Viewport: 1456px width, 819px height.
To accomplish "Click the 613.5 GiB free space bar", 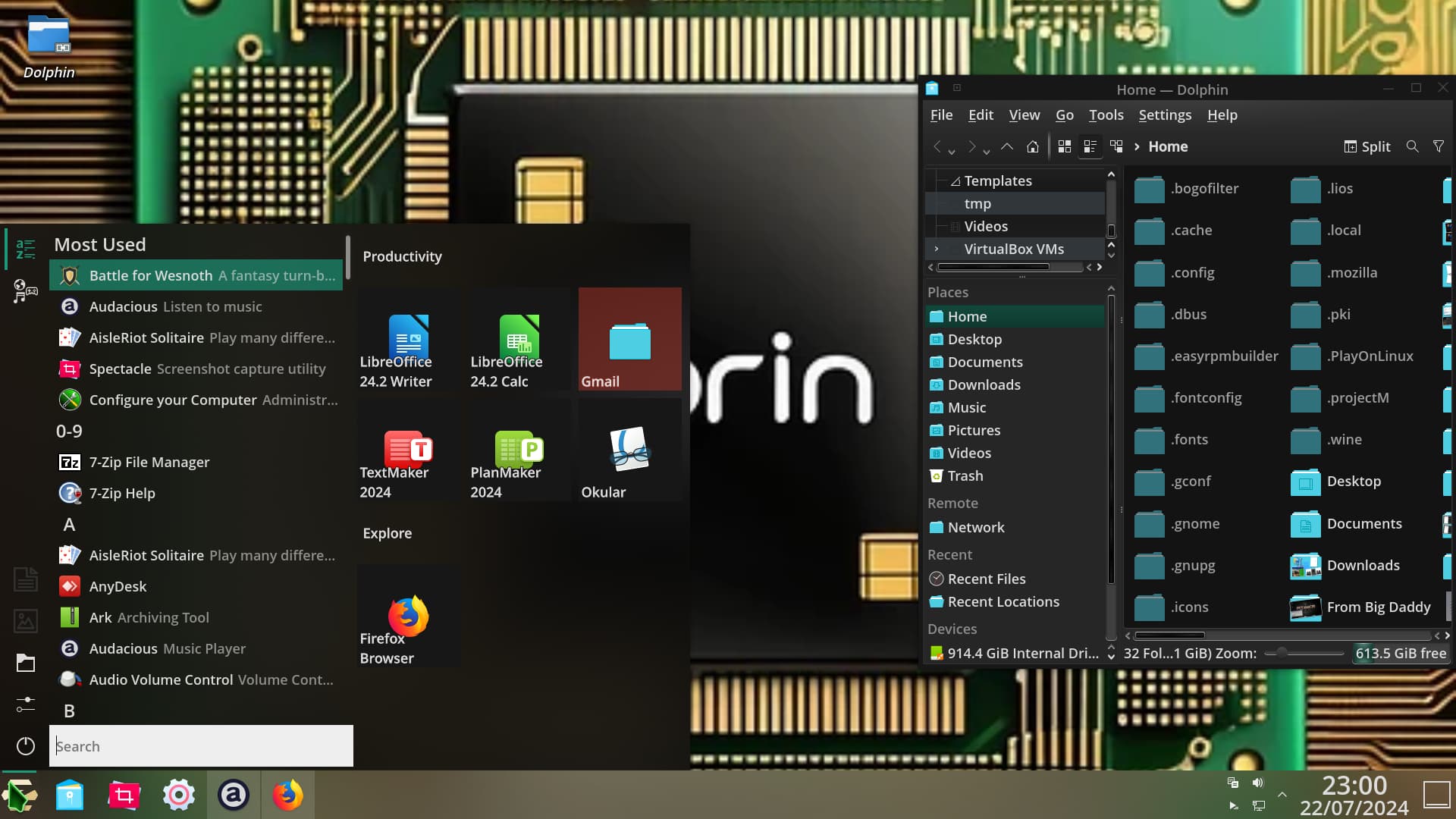I will pyautogui.click(x=1401, y=653).
